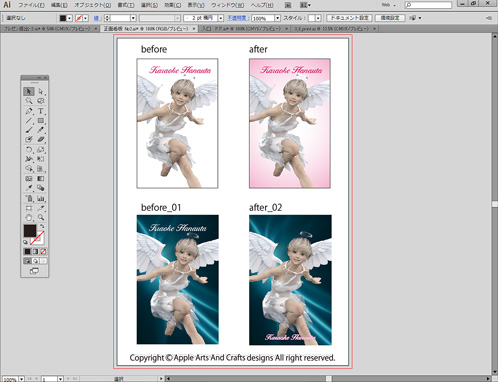Image resolution: width=498 pixels, height=382 pixels.
Task: Select the Pen tool
Action: tap(29, 111)
